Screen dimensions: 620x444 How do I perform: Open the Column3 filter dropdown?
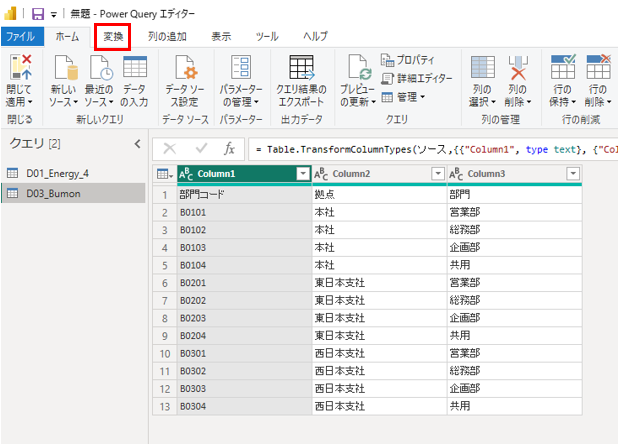coord(573,174)
